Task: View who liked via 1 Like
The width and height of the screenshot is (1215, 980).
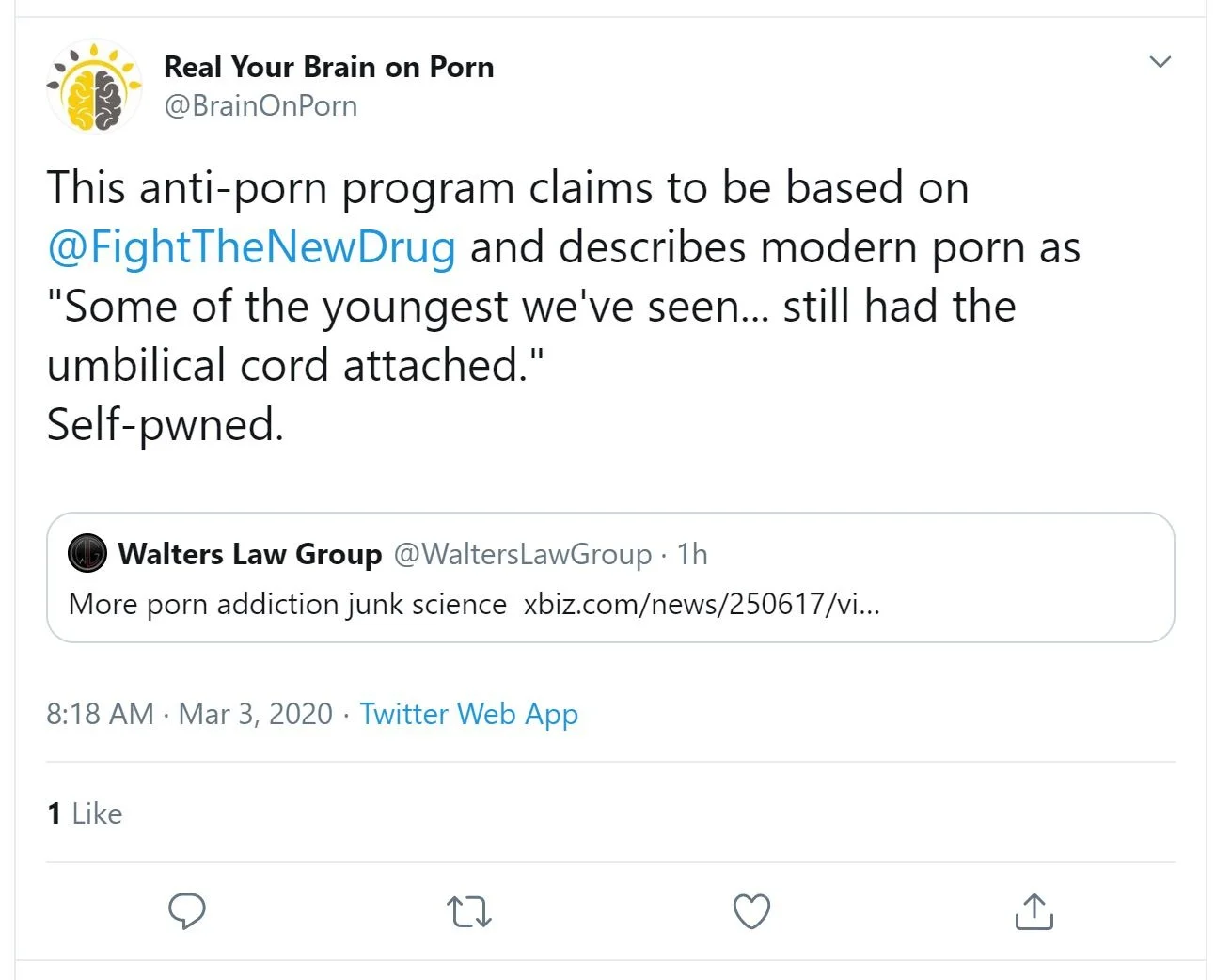Action: pyautogui.click(x=85, y=814)
